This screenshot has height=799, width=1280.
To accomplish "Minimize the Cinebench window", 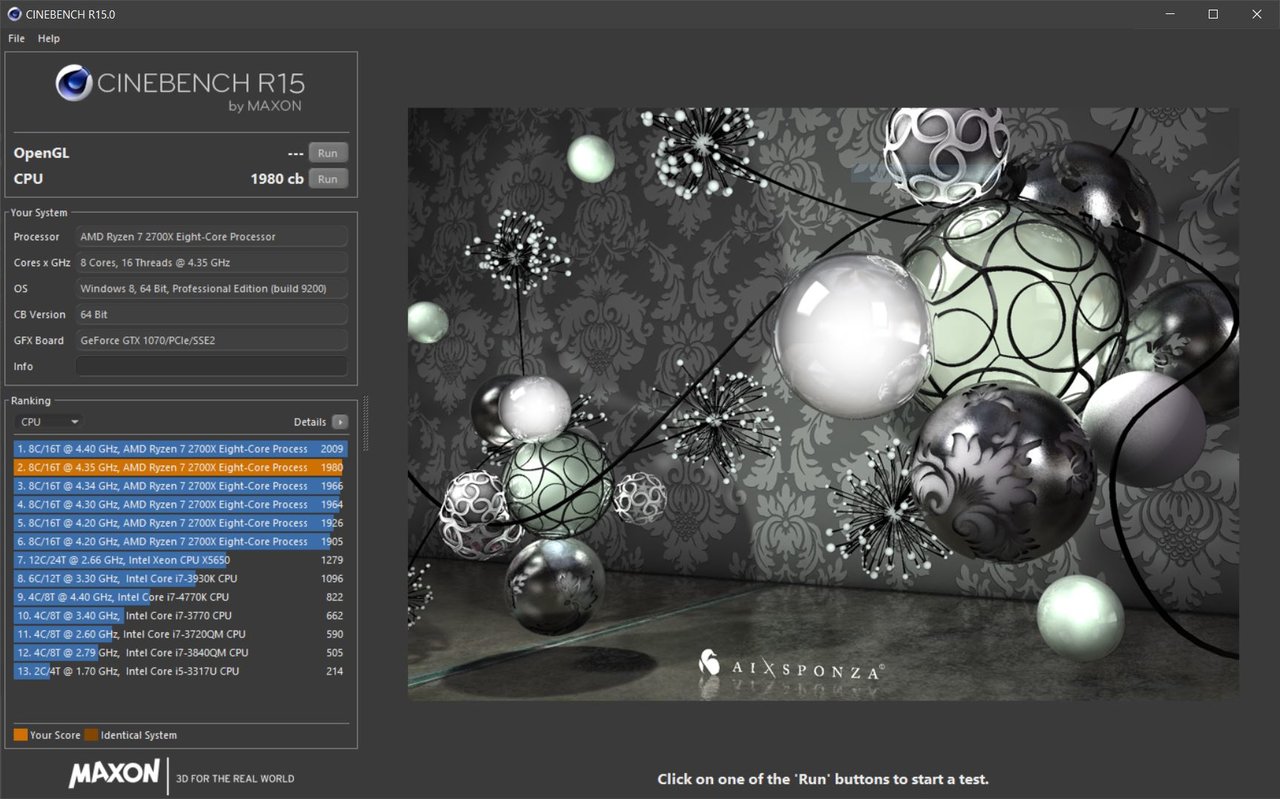I will pyautogui.click(x=1169, y=14).
